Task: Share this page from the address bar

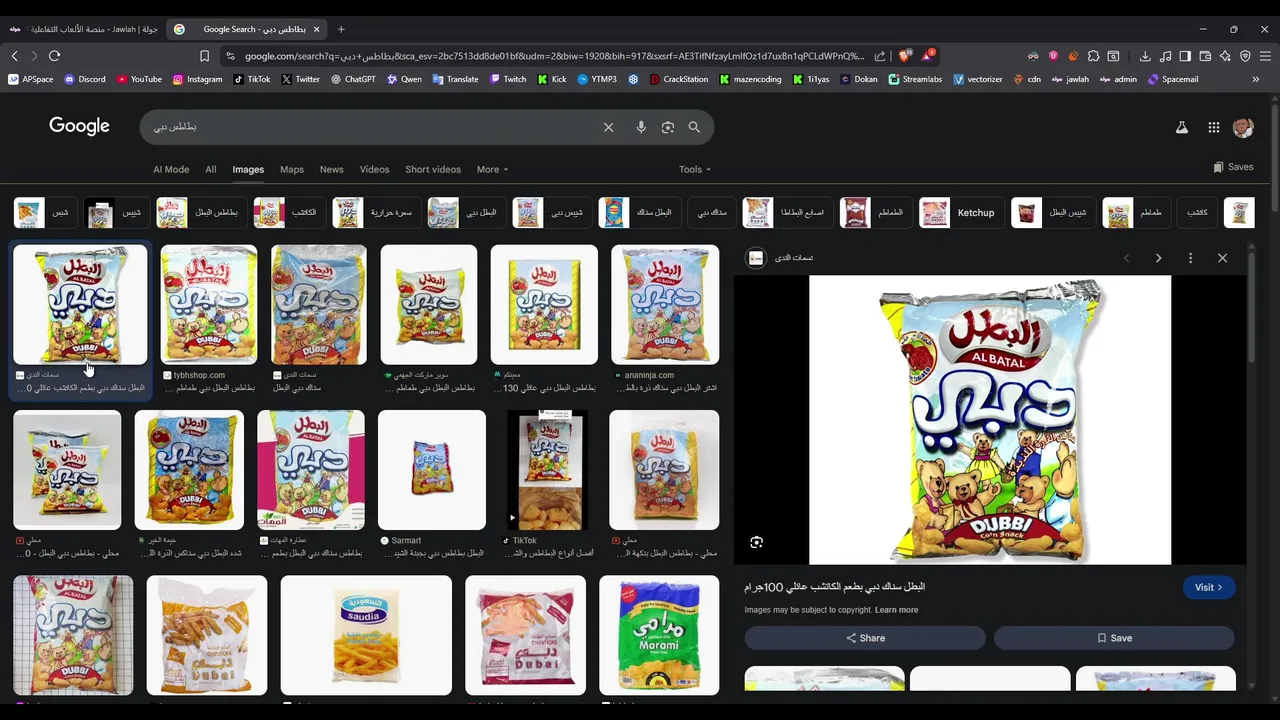Action: click(x=879, y=56)
